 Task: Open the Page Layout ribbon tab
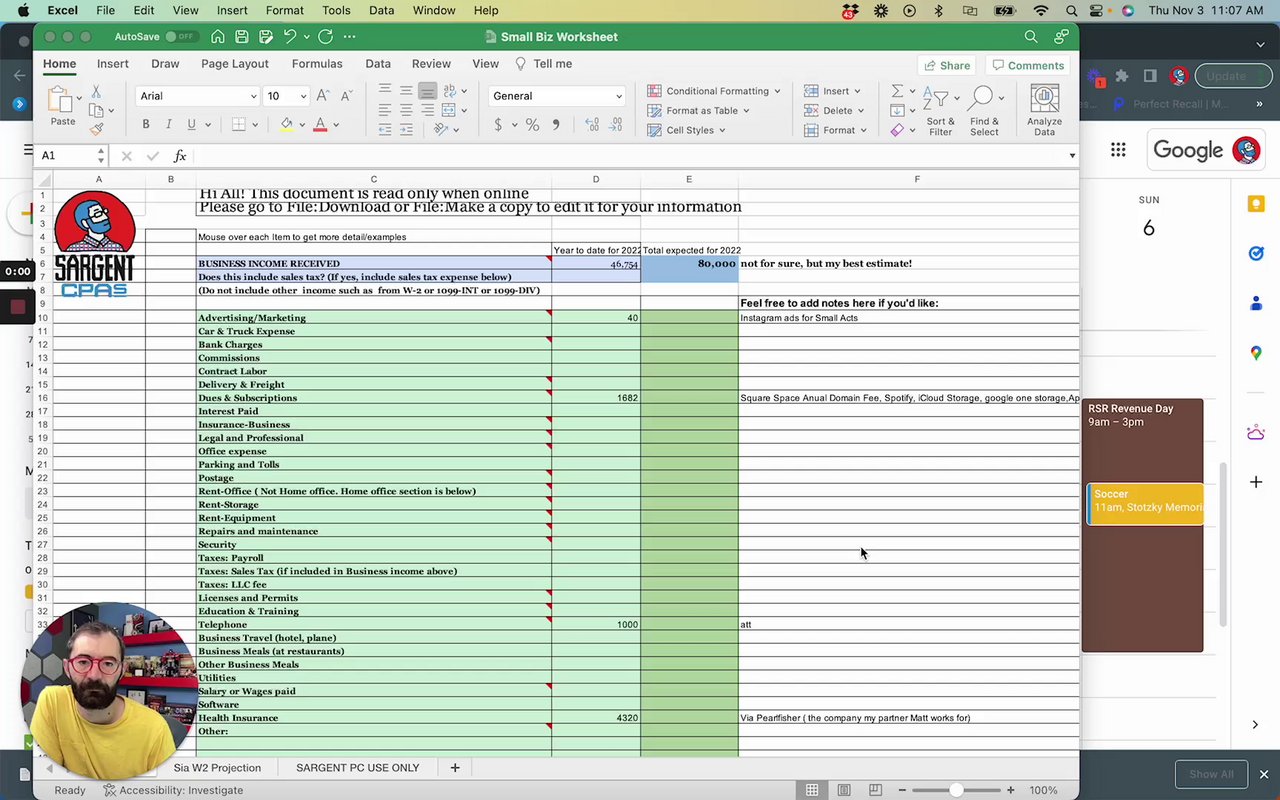coord(235,64)
